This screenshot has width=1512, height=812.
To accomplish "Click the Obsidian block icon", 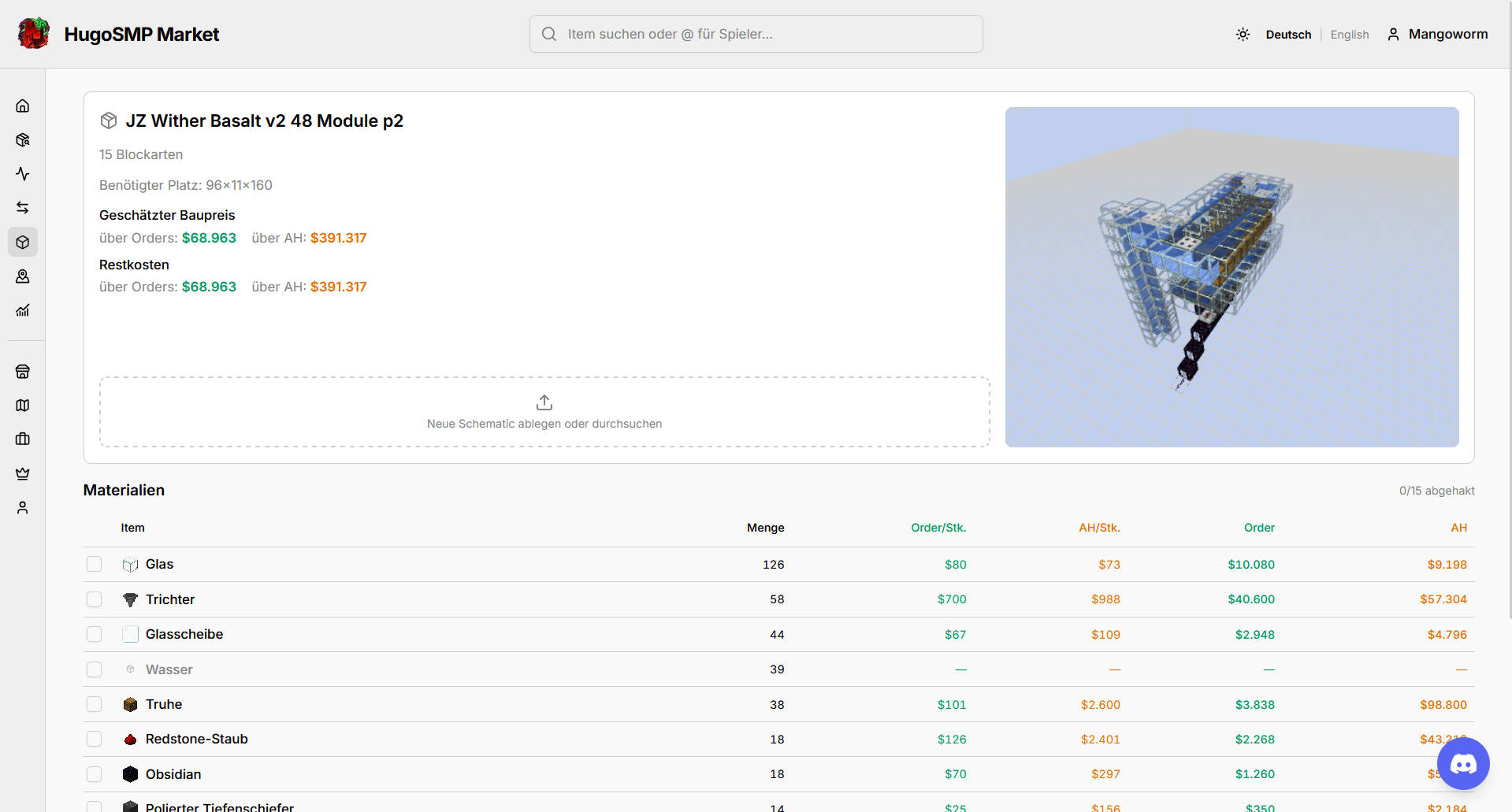I will point(131,774).
